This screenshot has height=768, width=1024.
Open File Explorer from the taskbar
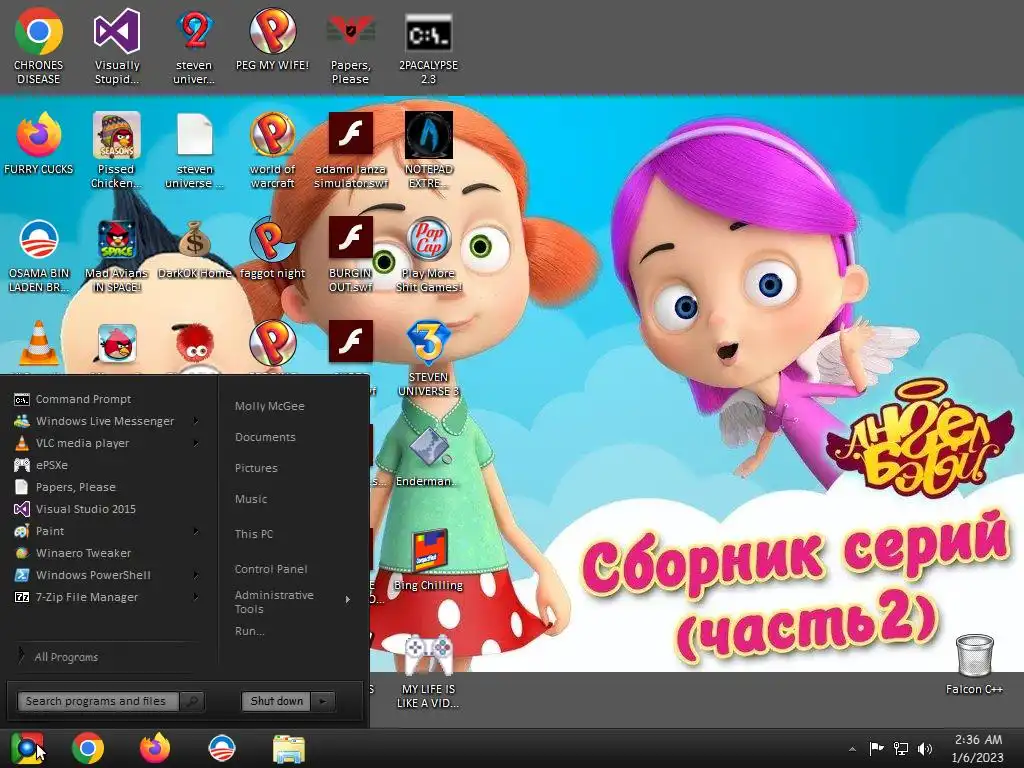[x=289, y=749]
